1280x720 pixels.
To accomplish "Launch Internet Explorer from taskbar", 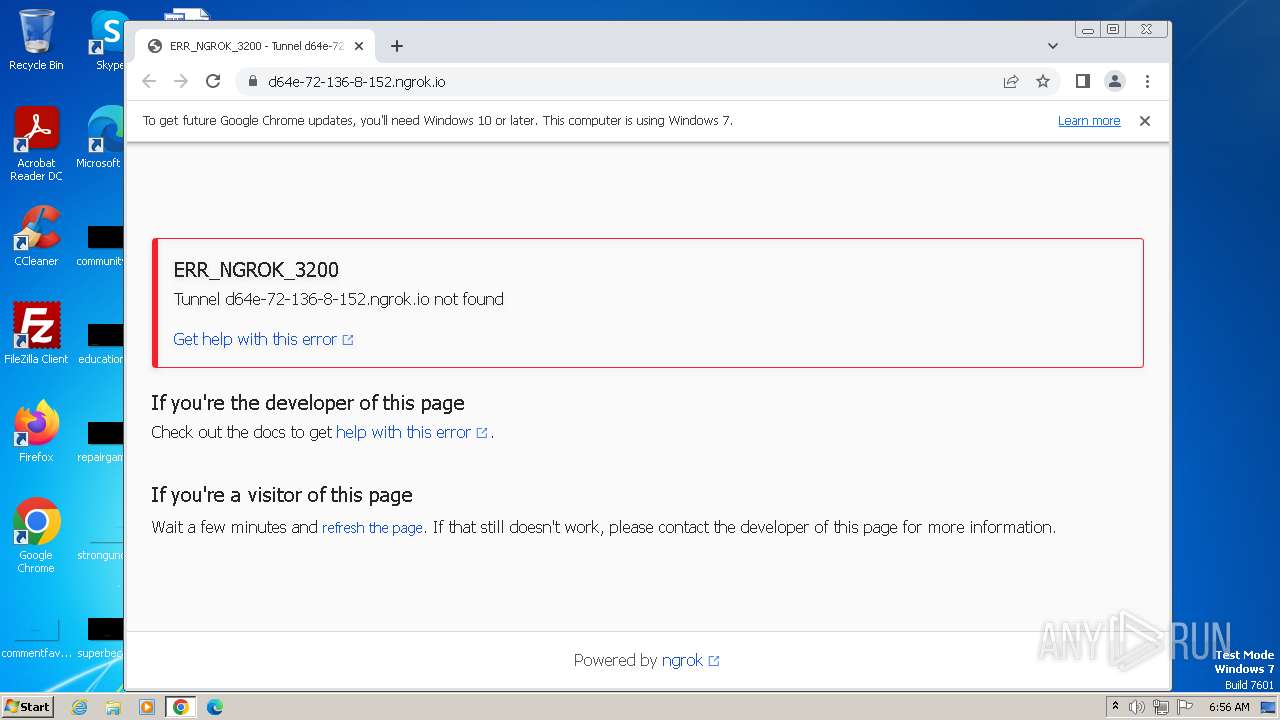I will pyautogui.click(x=79, y=707).
